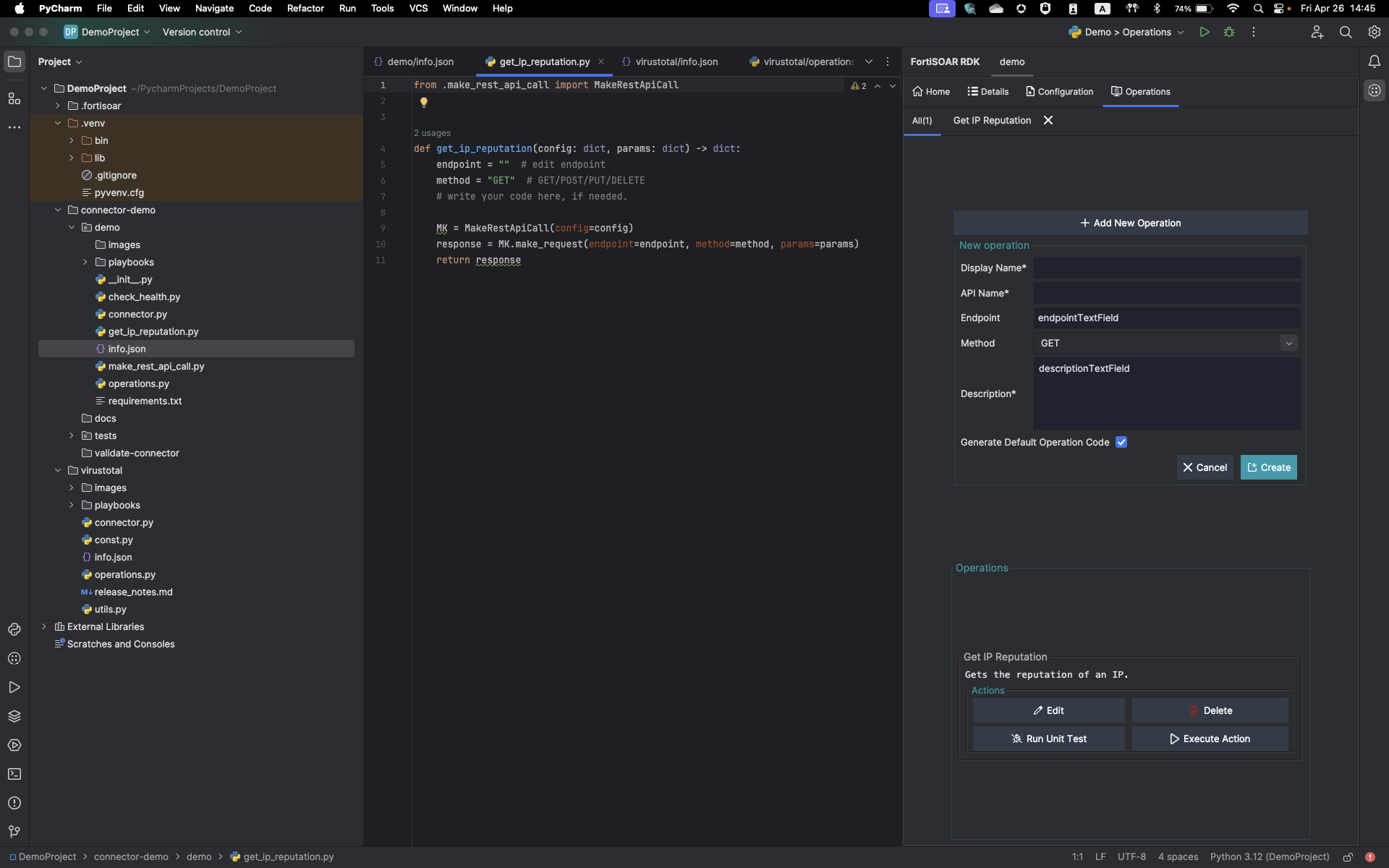Open the Refactor menu
The width and height of the screenshot is (1389, 868).
305,9
